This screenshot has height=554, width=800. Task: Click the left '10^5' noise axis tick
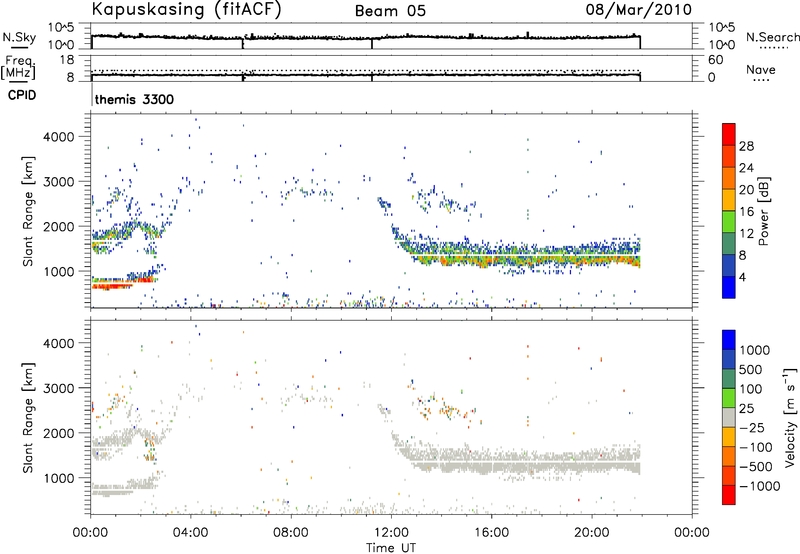point(61,28)
